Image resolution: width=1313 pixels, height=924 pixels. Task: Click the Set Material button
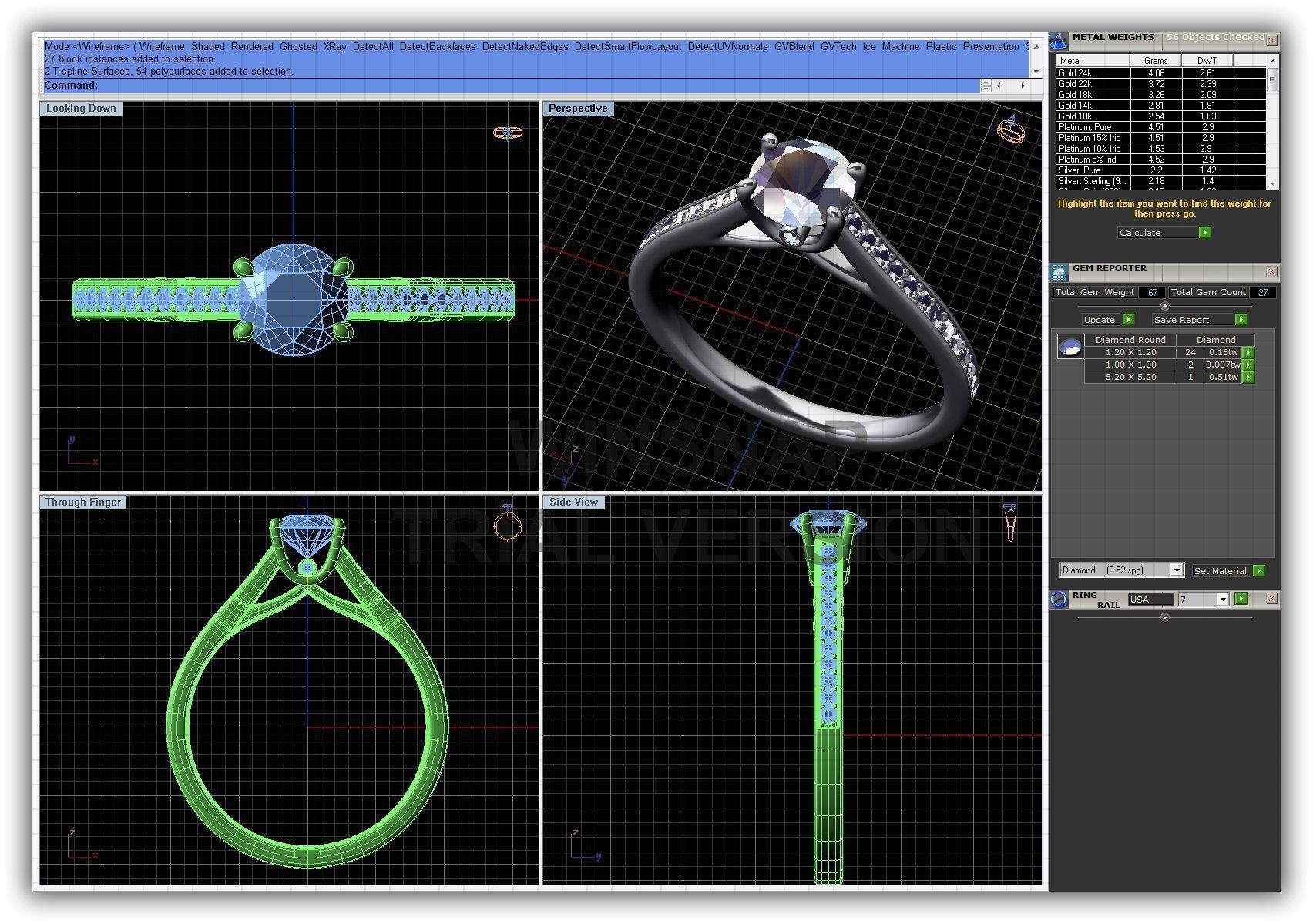tap(1221, 570)
